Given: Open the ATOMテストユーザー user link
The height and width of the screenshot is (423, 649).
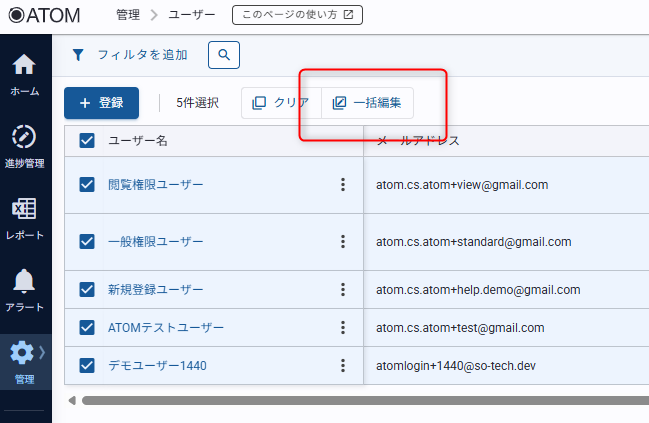Looking at the screenshot, I should 166,327.
